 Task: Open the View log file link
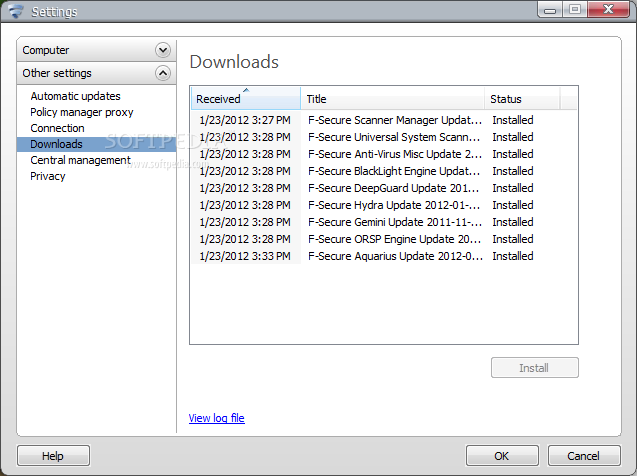[x=217, y=418]
